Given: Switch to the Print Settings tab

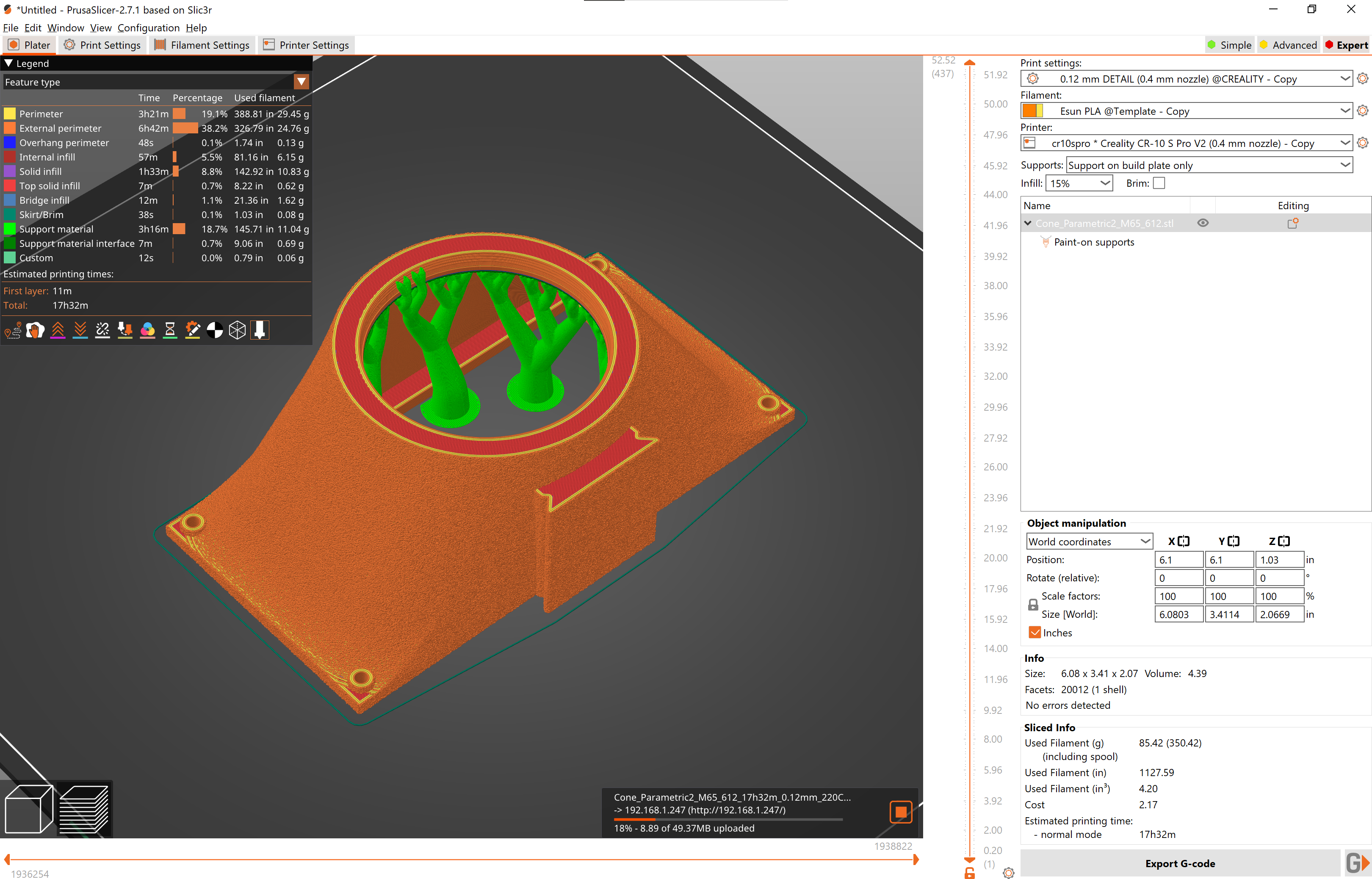Looking at the screenshot, I should coord(102,45).
